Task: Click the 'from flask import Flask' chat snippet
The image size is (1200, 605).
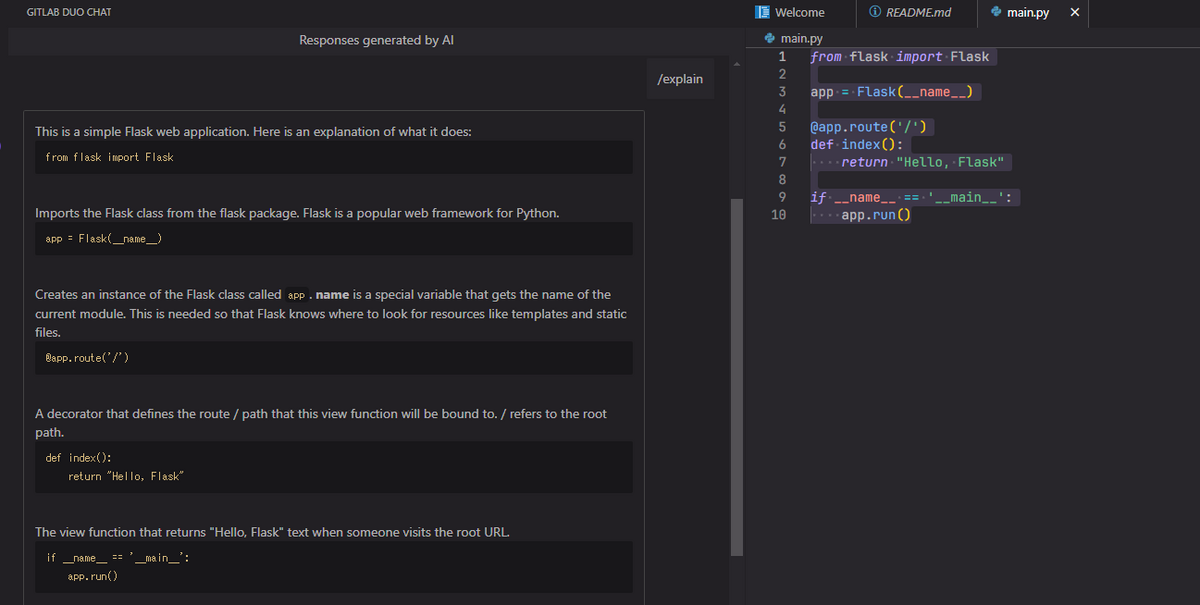Action: tap(333, 157)
